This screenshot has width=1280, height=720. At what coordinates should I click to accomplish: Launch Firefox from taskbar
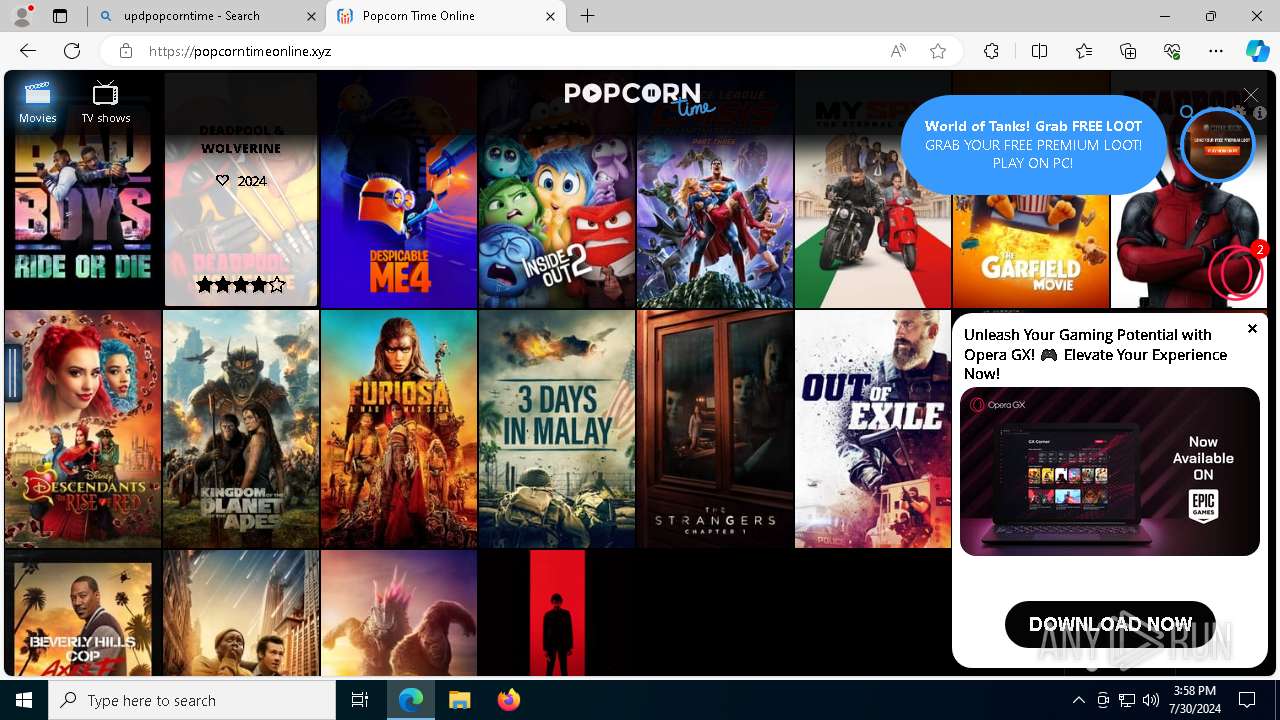509,700
